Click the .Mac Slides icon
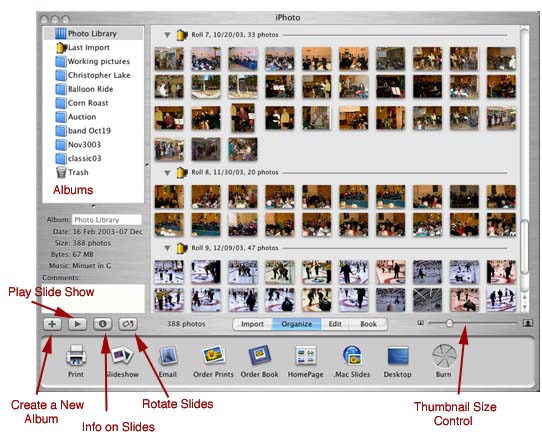The image size is (542, 442). [x=352, y=355]
